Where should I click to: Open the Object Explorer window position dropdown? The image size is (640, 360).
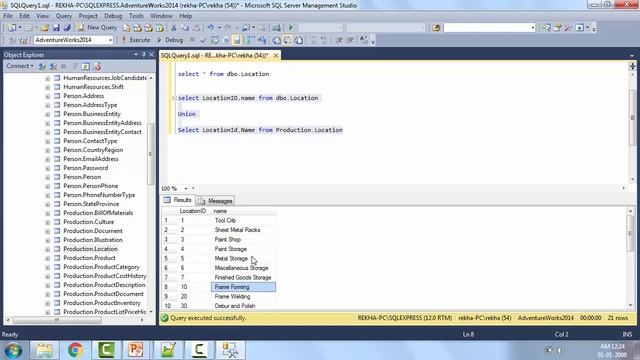pos(136,54)
